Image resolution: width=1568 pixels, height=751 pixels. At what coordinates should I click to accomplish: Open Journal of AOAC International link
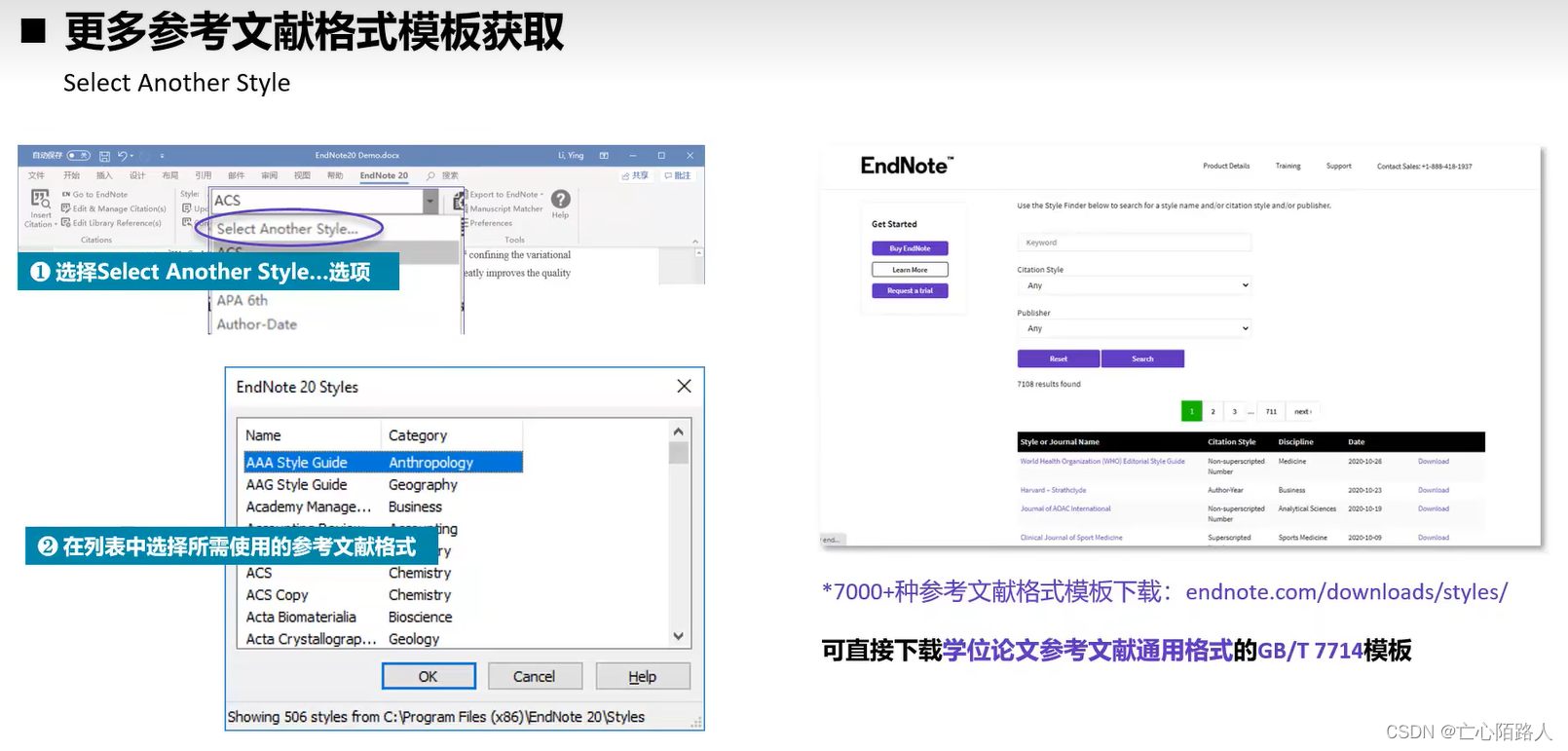coord(1064,508)
